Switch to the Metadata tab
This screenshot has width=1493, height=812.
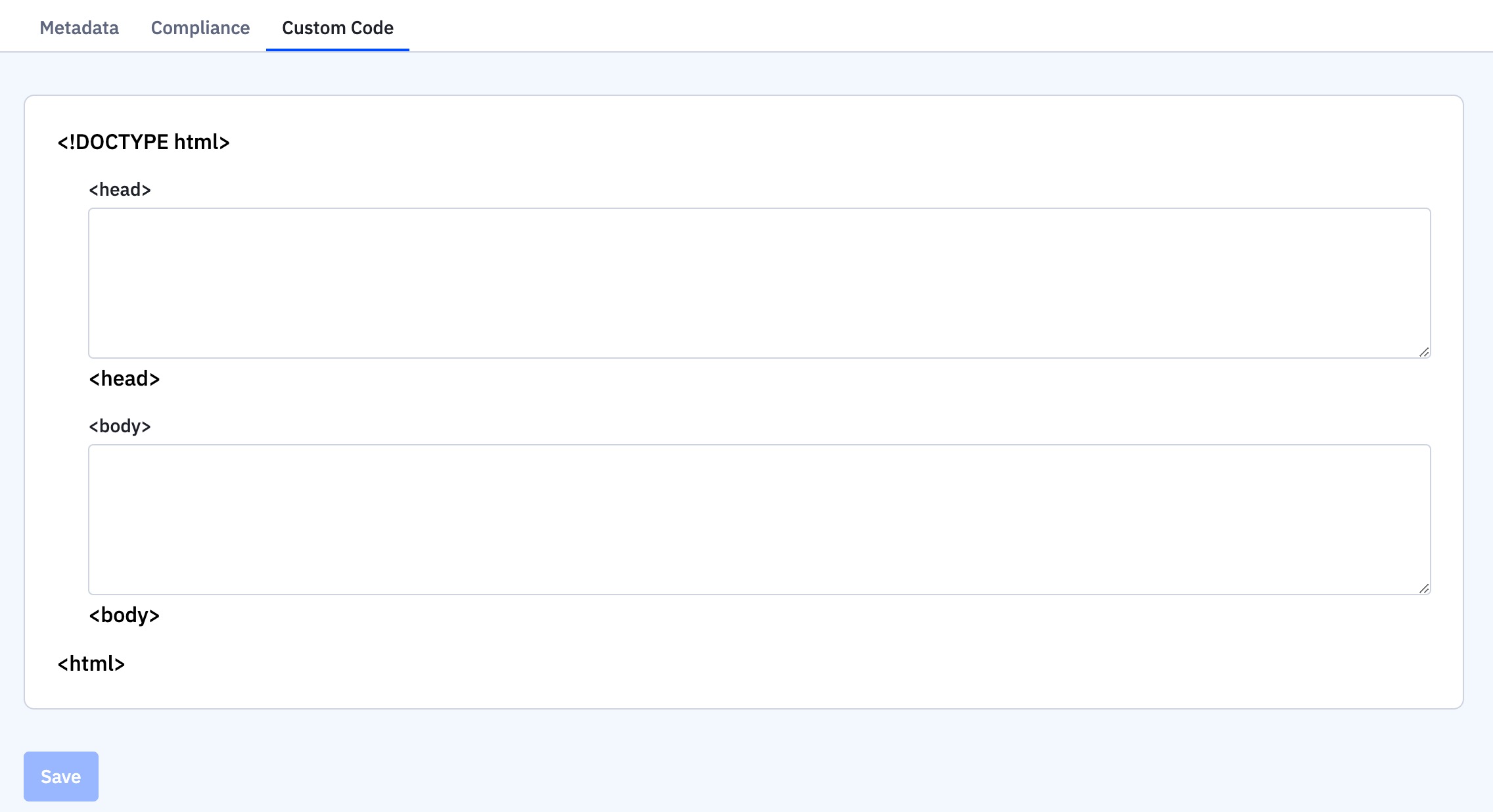(x=79, y=28)
